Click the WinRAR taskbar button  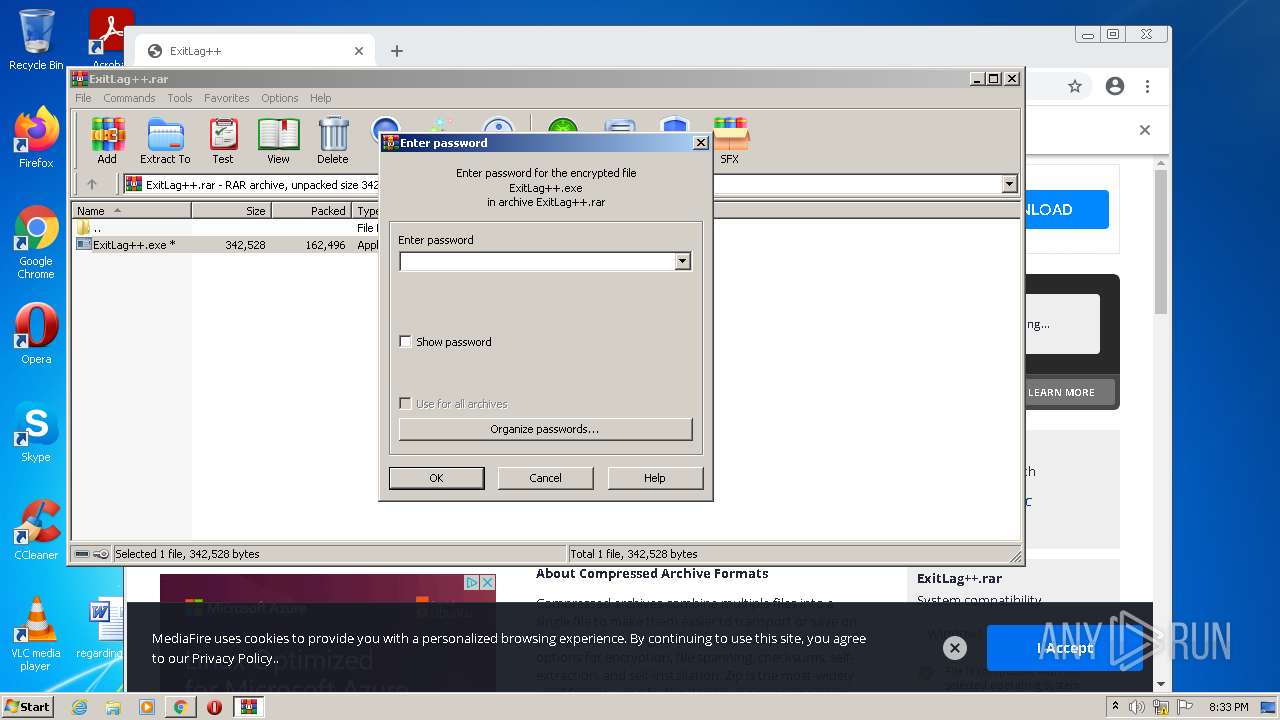(248, 707)
